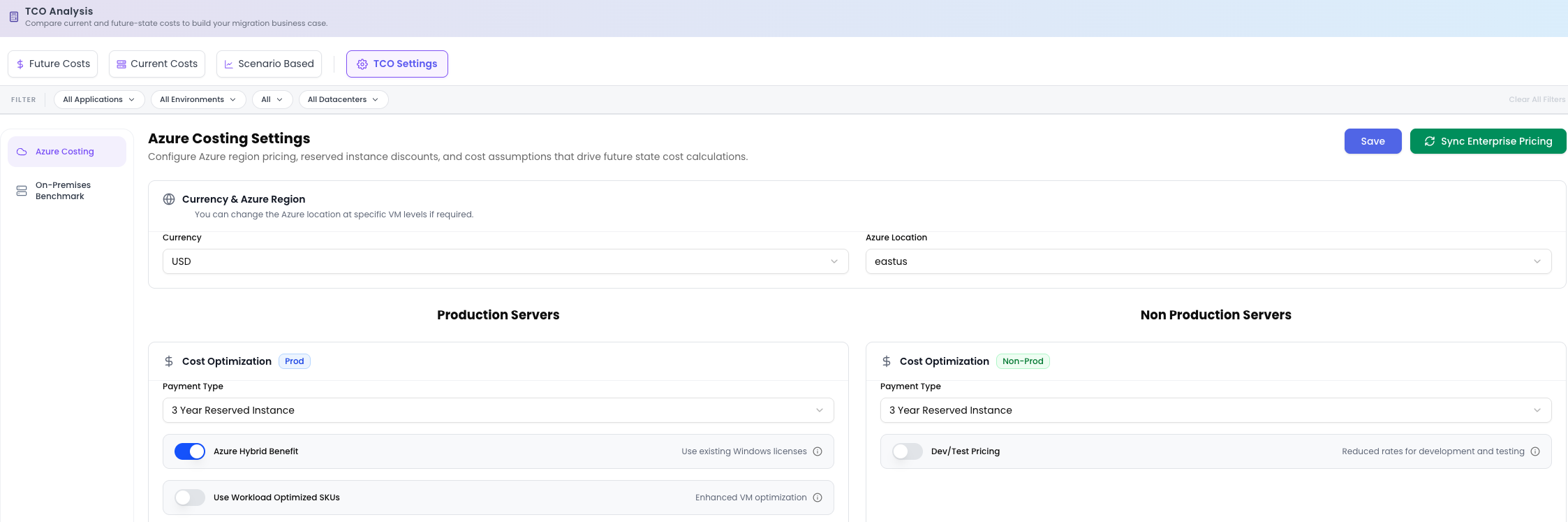Select the TCO Settings tab

click(x=397, y=64)
